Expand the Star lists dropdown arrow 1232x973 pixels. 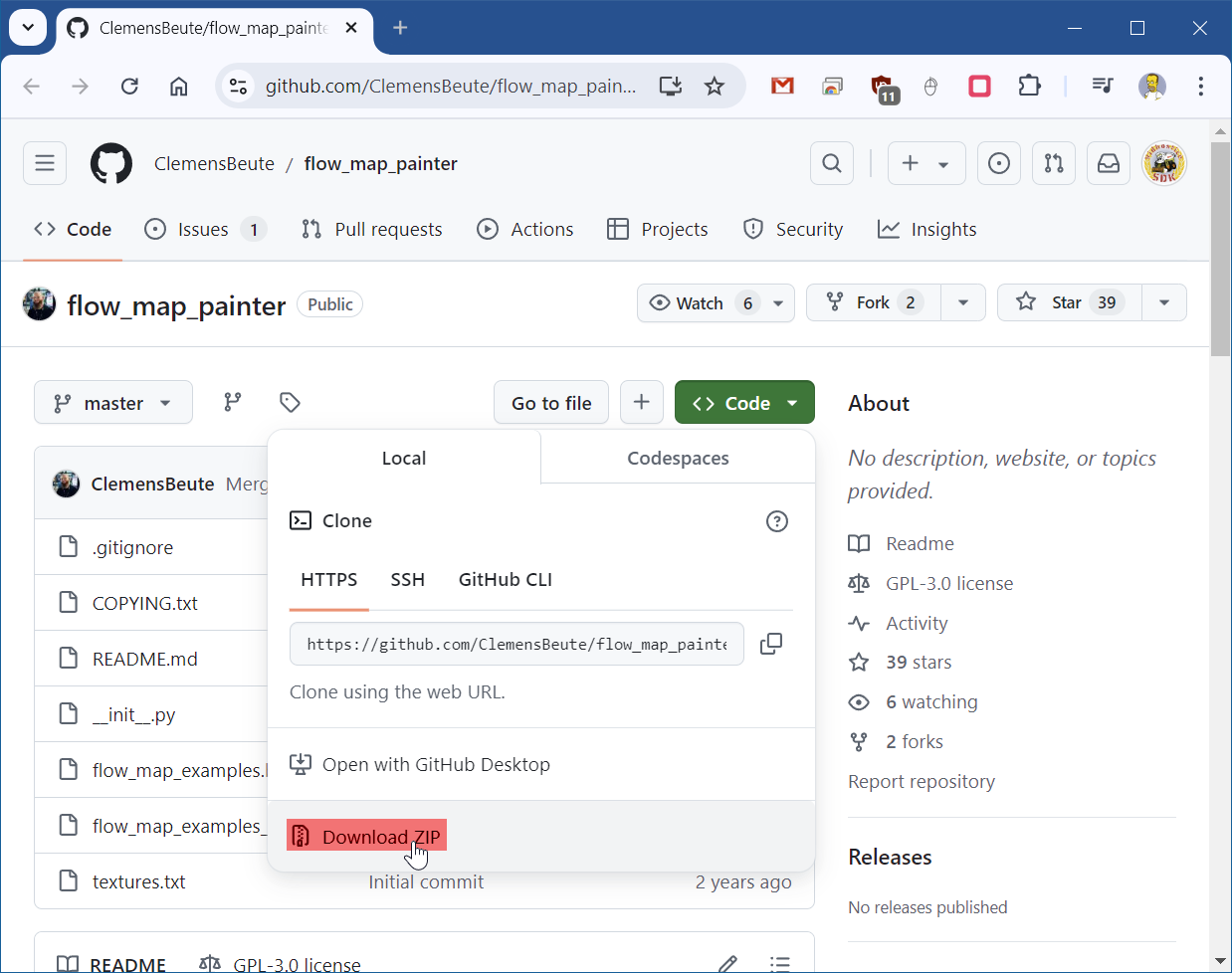pos(1164,302)
